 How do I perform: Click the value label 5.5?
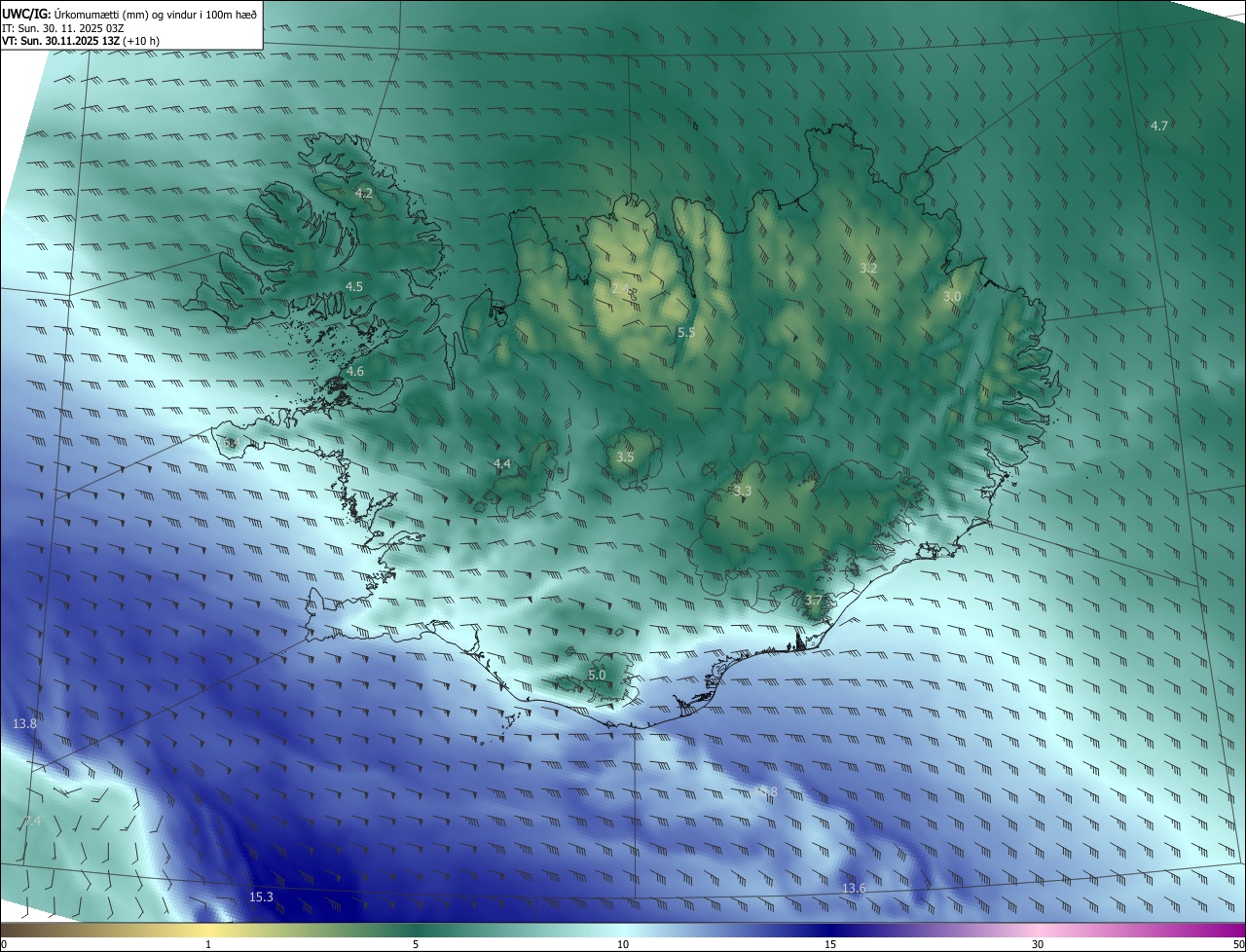[x=686, y=333]
